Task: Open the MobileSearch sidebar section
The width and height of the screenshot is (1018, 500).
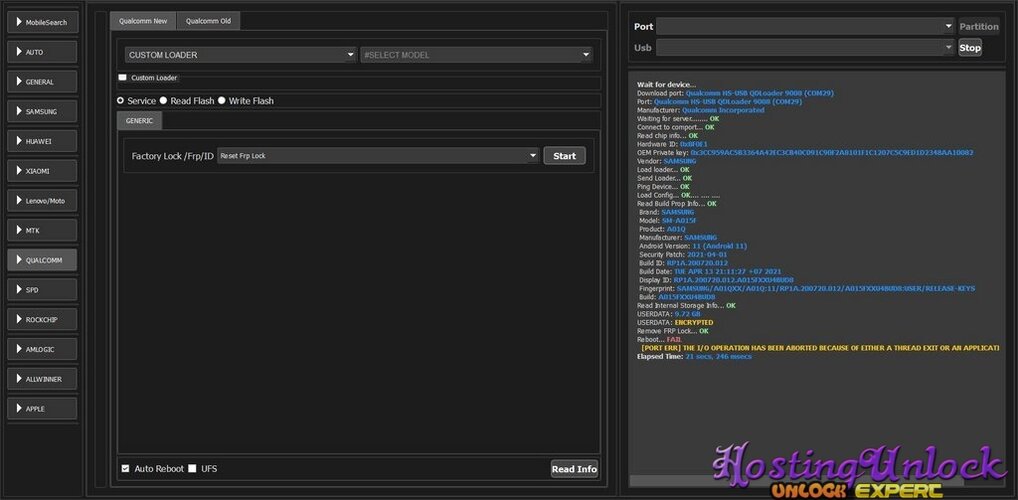Action: click(42, 22)
